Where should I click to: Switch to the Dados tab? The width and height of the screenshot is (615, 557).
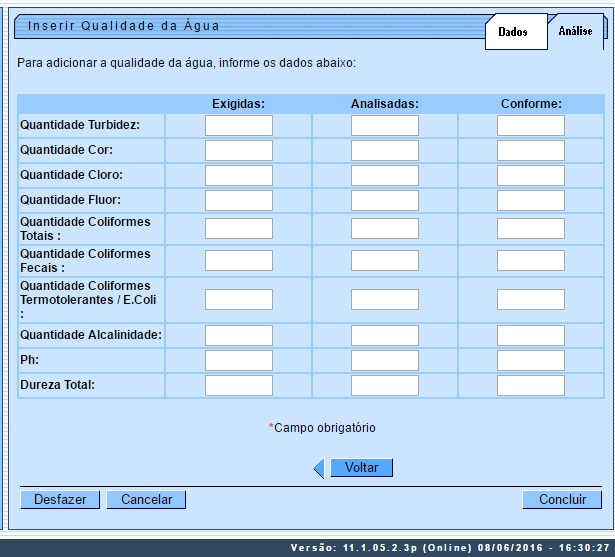pos(513,32)
